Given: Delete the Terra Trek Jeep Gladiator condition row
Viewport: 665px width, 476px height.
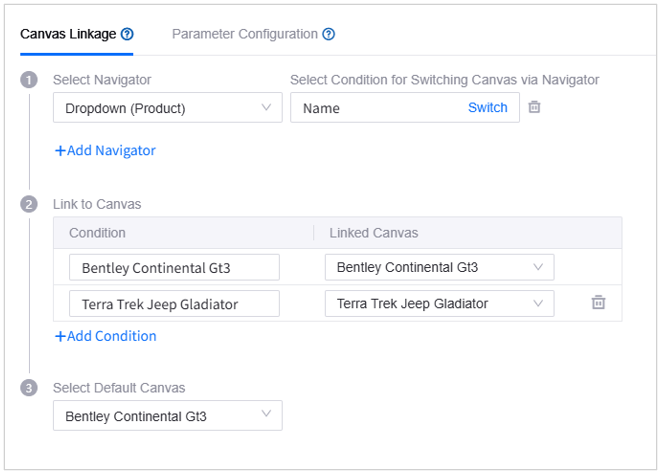Looking at the screenshot, I should tap(598, 302).
